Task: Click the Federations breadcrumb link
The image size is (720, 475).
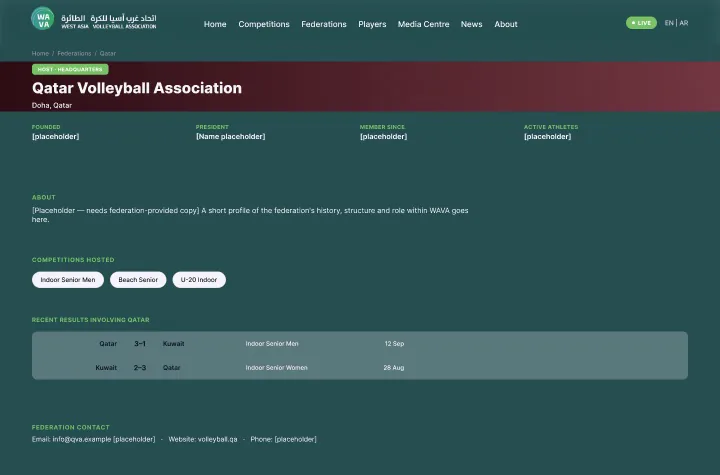Action: tap(74, 53)
